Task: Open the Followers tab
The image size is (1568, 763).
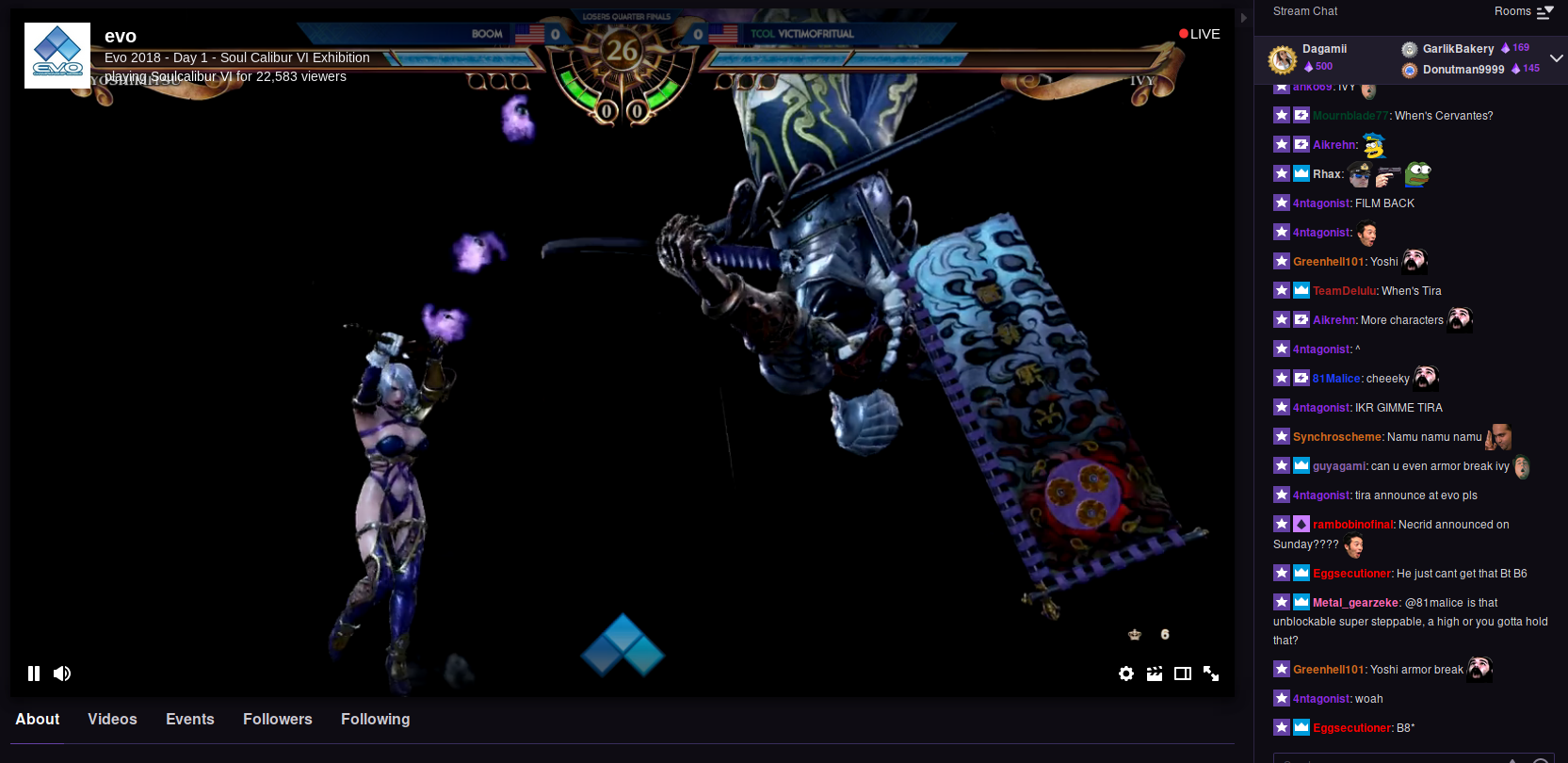Action: tap(278, 719)
